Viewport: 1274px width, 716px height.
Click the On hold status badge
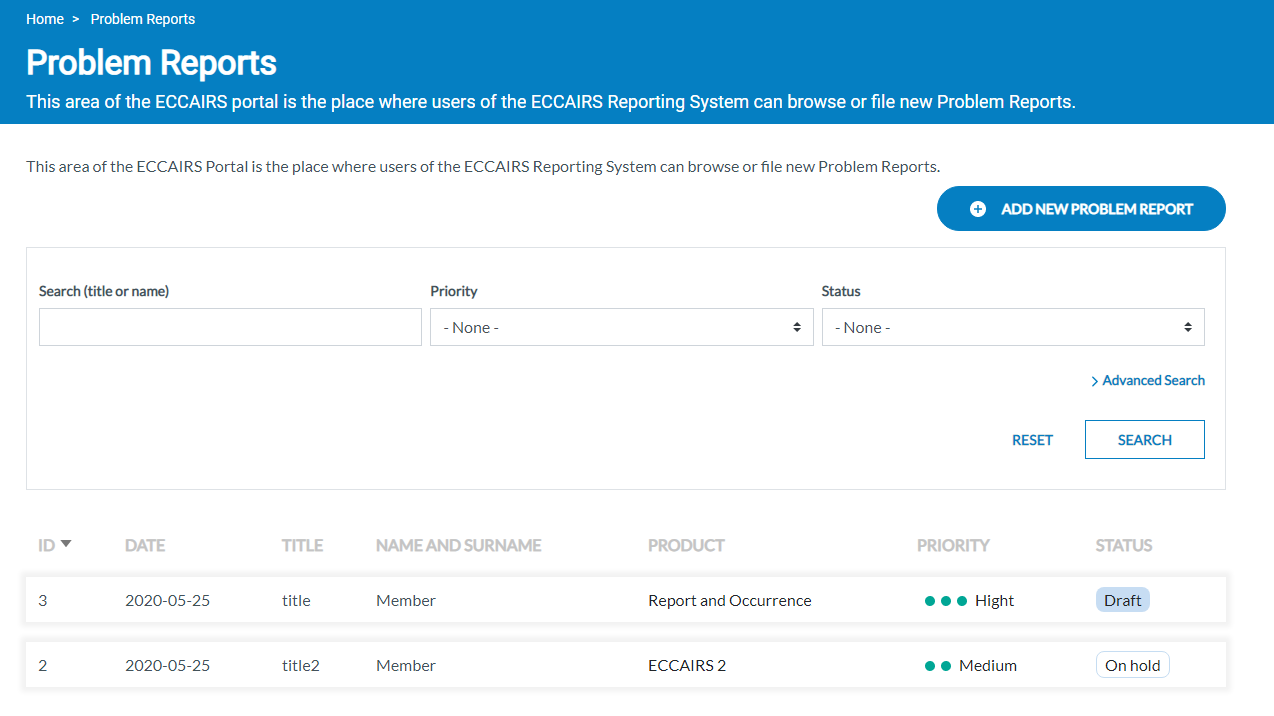click(x=1133, y=665)
